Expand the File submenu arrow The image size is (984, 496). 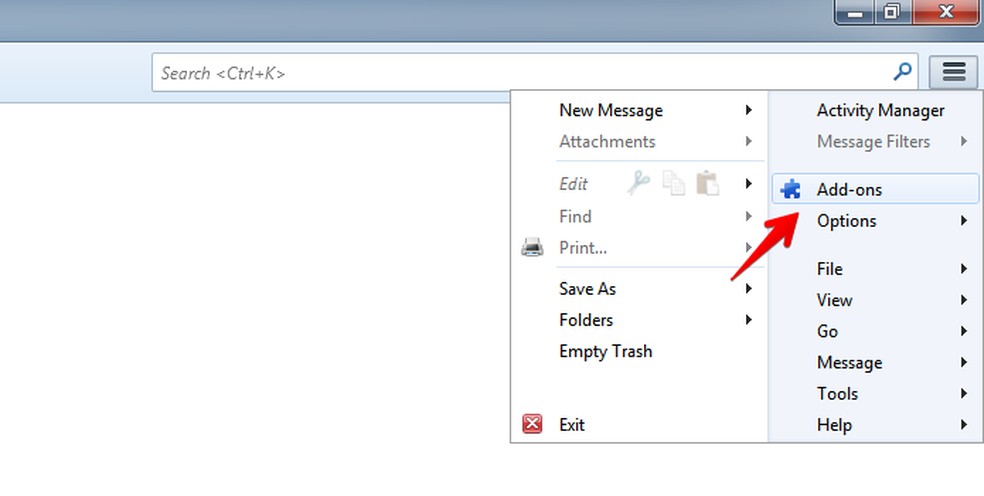click(964, 269)
